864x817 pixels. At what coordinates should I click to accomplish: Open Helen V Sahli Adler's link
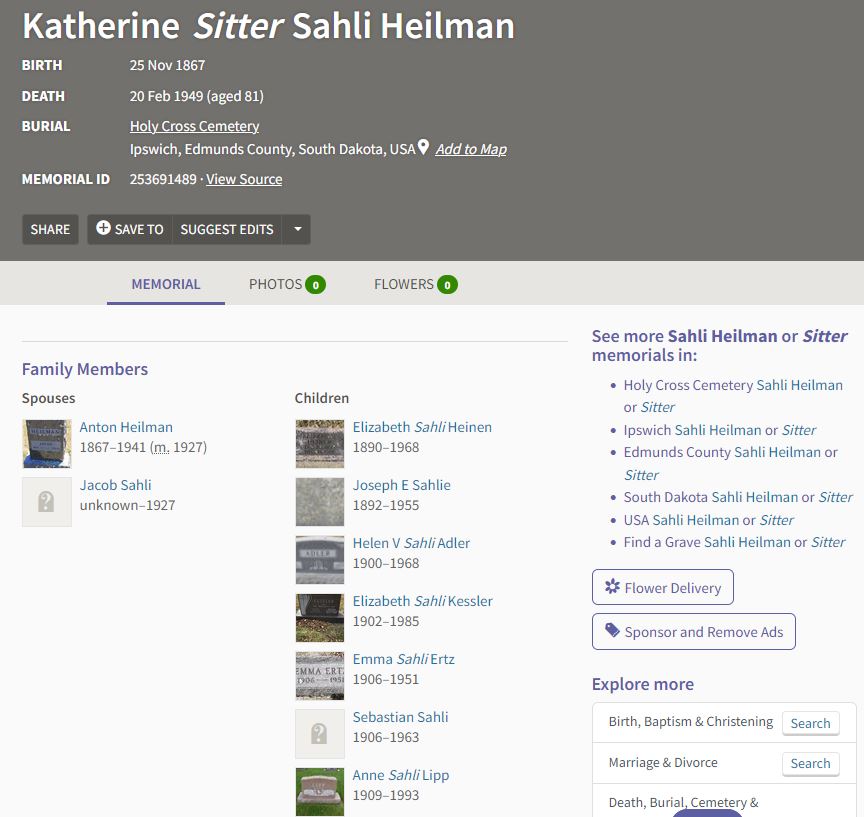pyautogui.click(x=412, y=543)
